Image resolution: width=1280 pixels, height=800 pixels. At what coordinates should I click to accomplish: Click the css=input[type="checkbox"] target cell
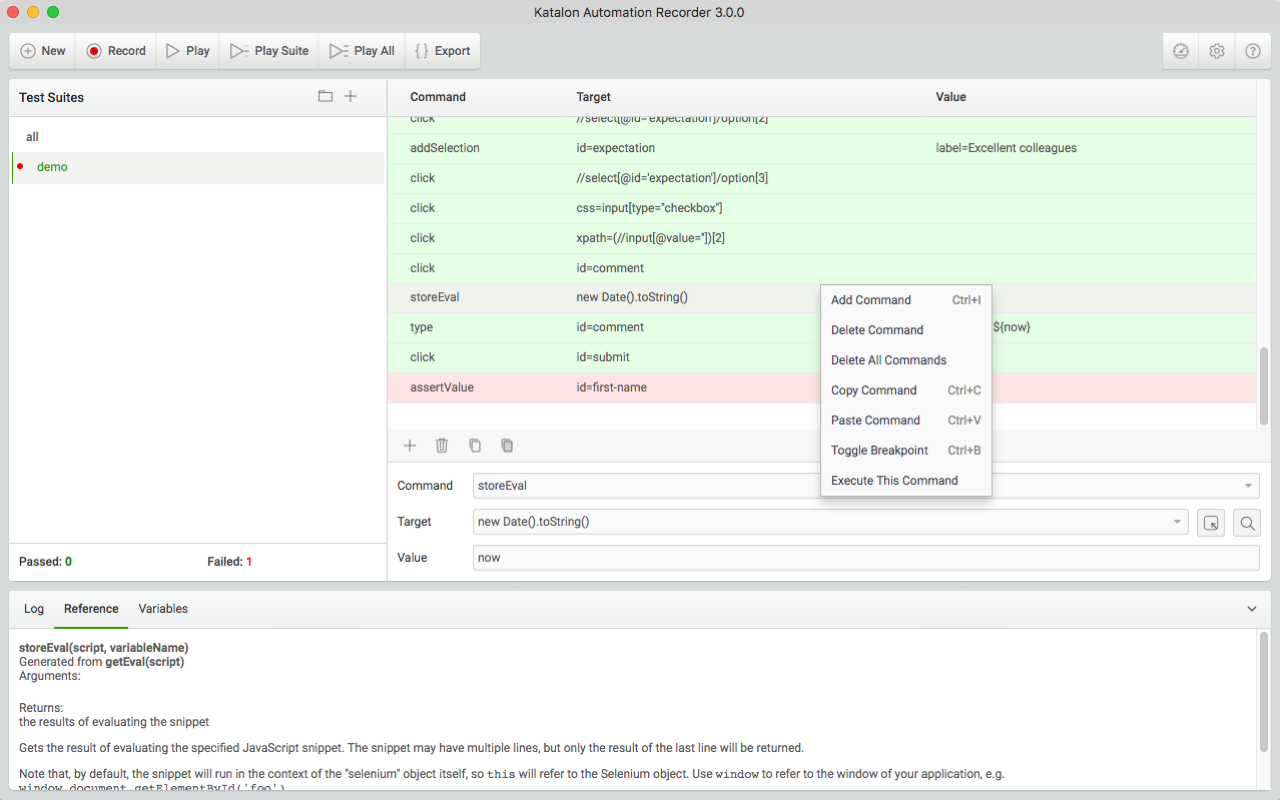(x=649, y=208)
